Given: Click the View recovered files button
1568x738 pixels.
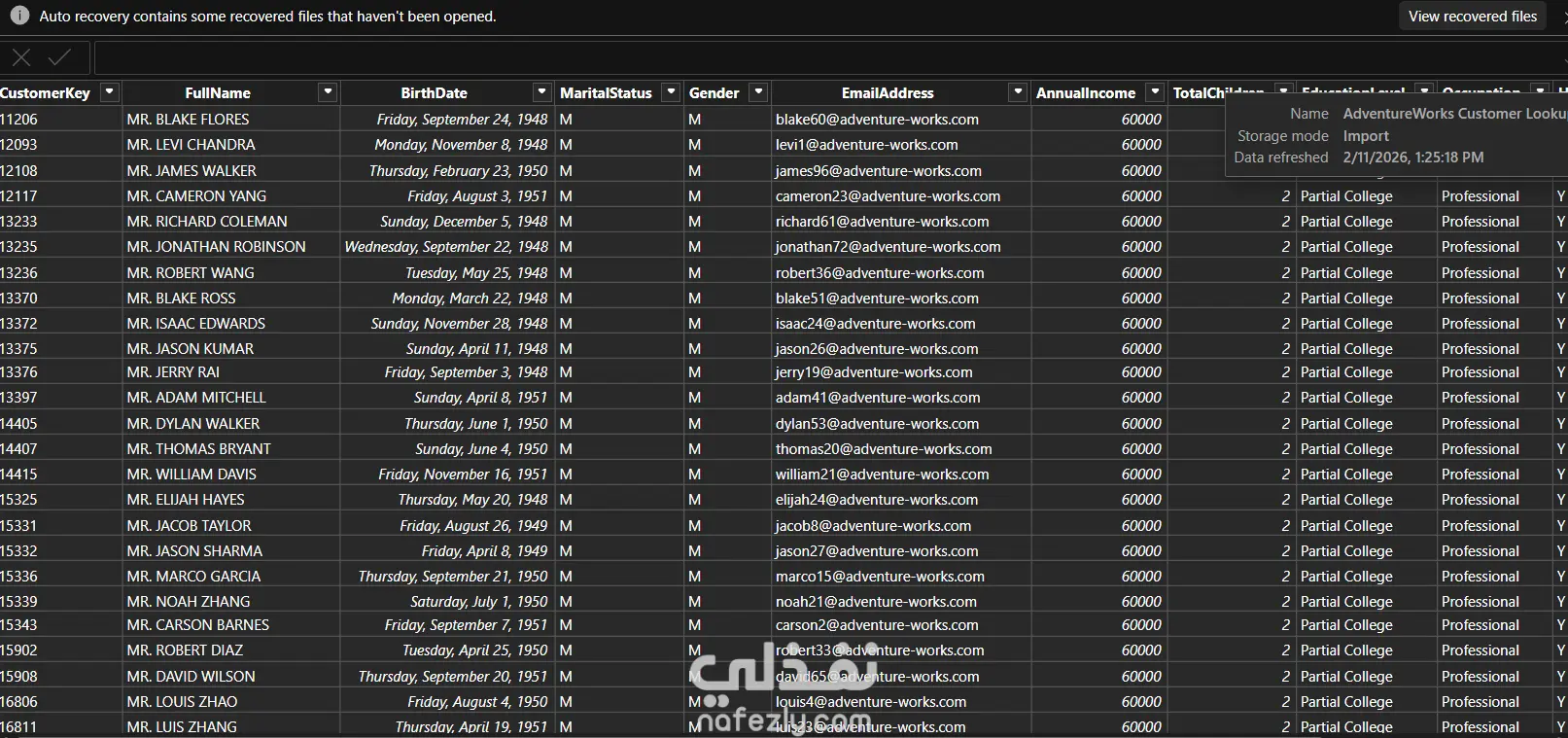Looking at the screenshot, I should (1473, 17).
